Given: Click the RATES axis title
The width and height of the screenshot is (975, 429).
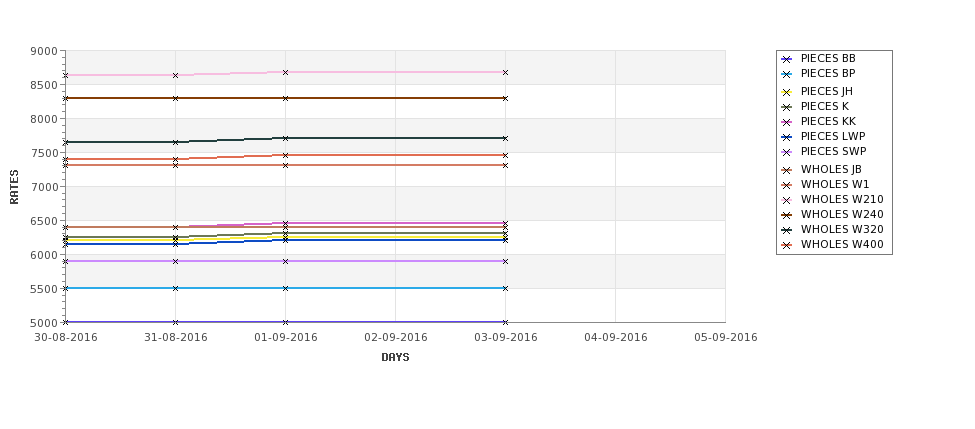Looking at the screenshot, I should pos(14,187).
